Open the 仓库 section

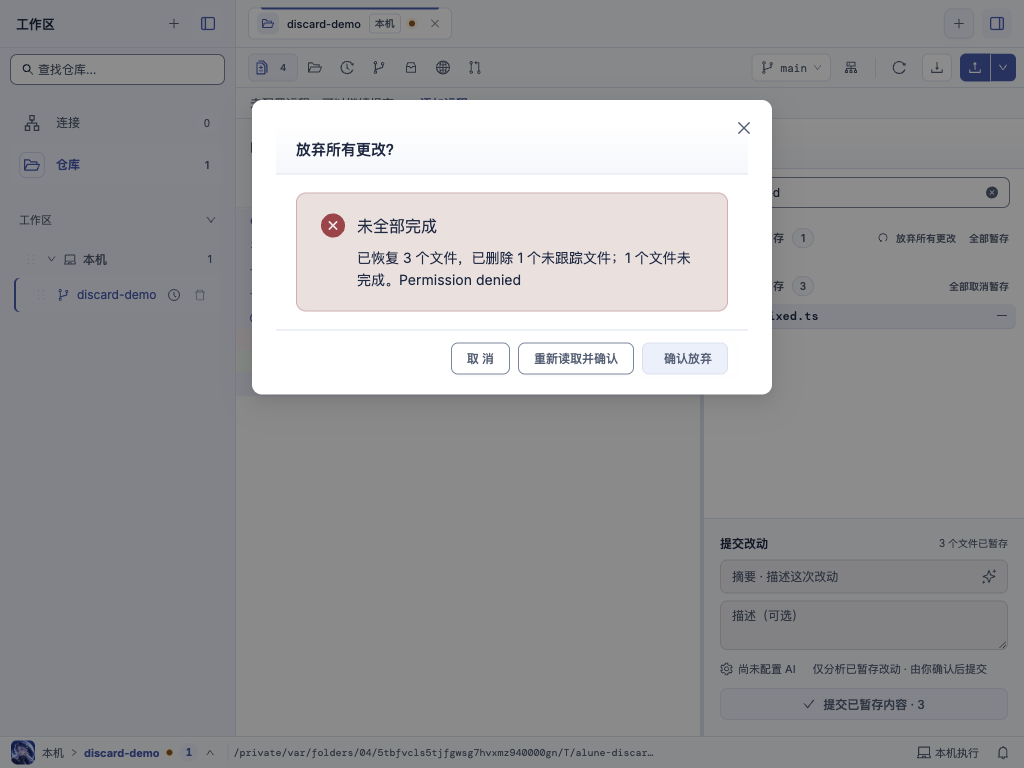118,165
